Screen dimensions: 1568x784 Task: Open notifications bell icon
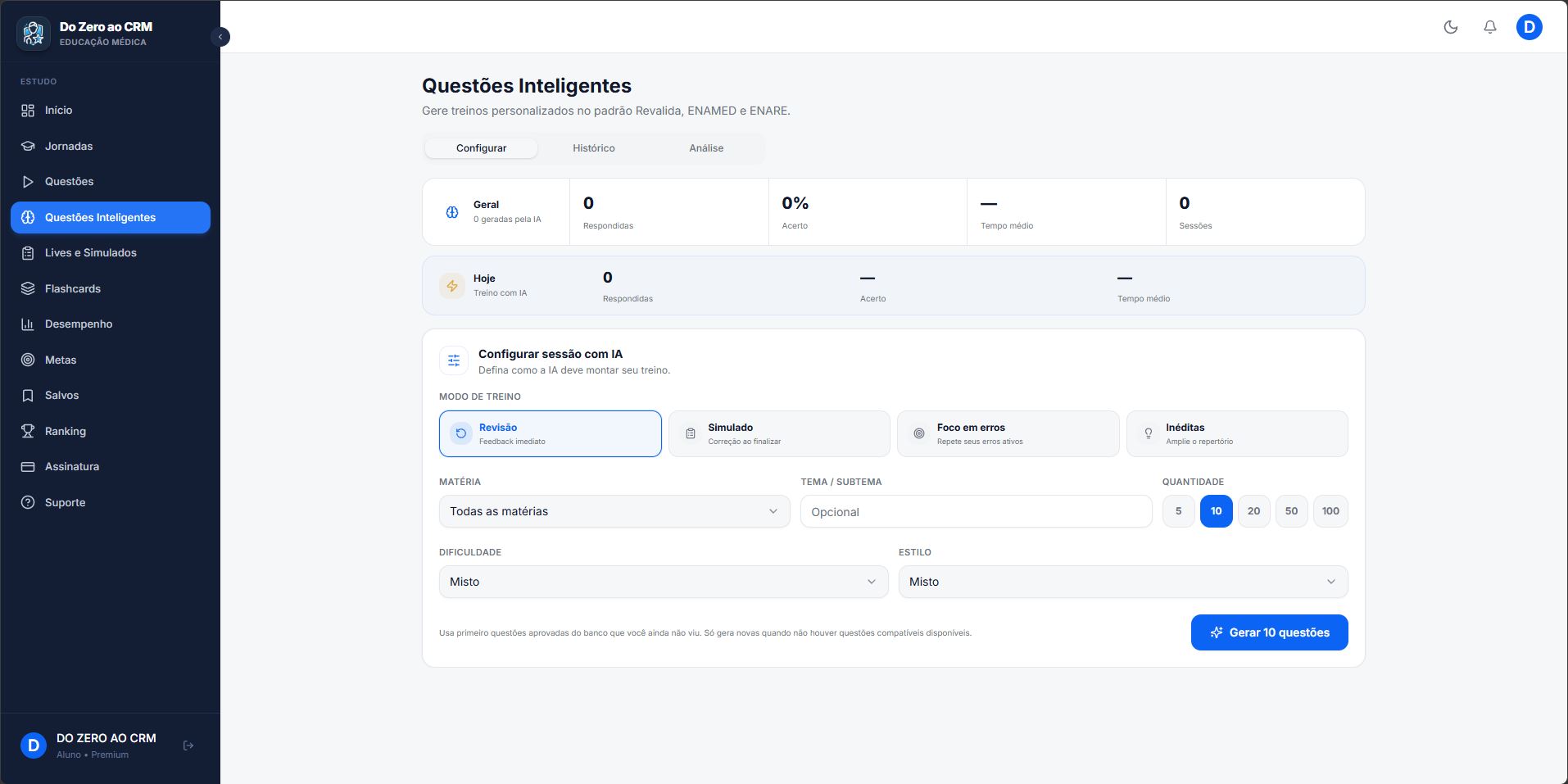click(x=1490, y=27)
